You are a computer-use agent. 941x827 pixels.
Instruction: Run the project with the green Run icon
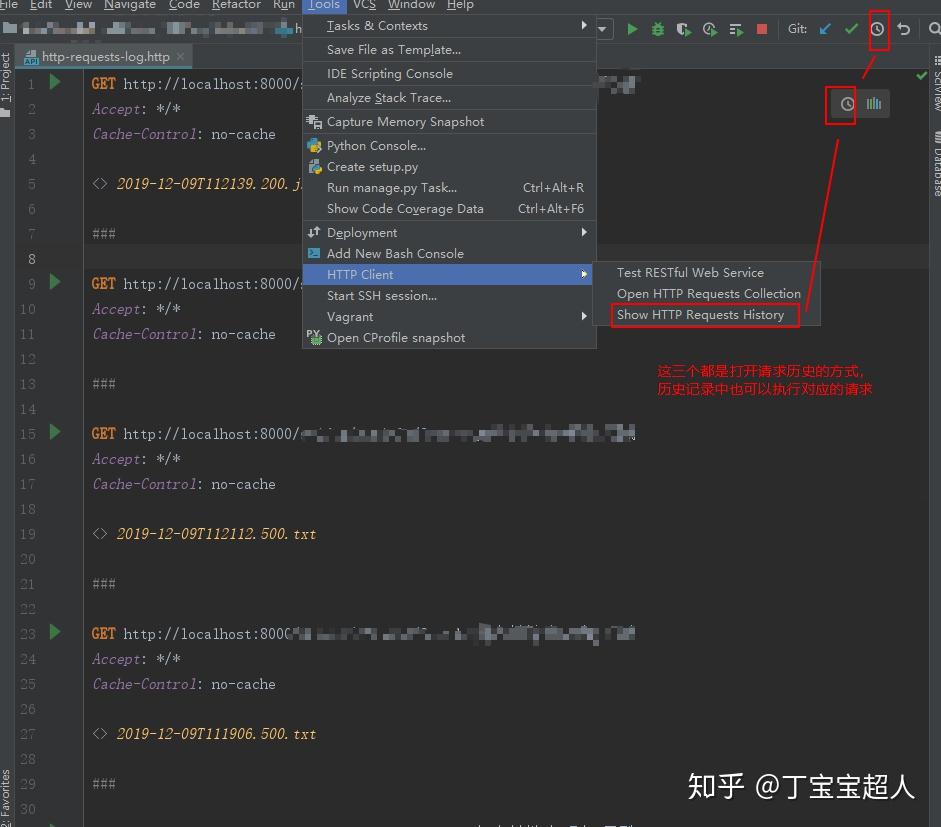tap(632, 29)
